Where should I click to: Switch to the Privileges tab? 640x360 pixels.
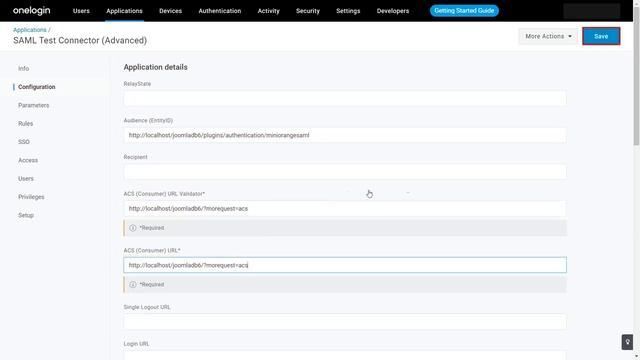(31, 197)
